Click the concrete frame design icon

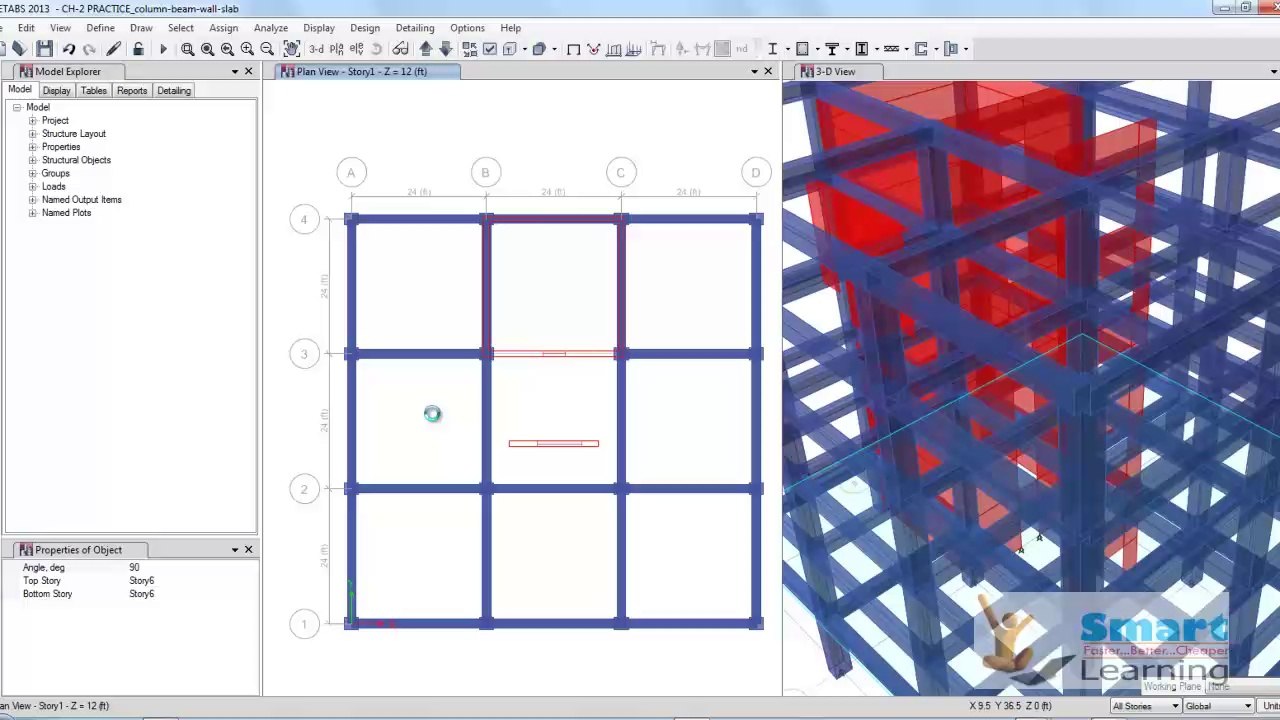[x=802, y=49]
